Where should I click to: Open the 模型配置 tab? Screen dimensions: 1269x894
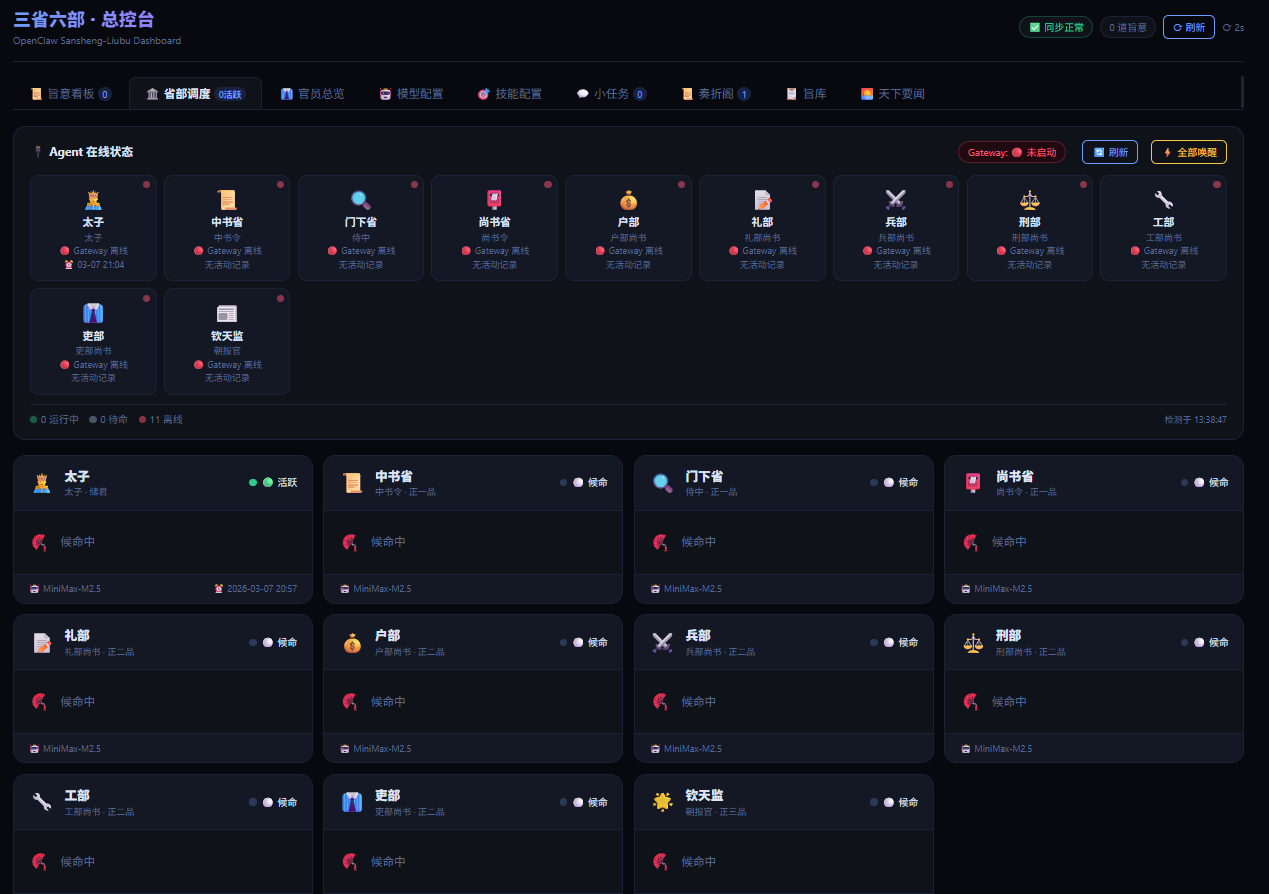pos(411,94)
